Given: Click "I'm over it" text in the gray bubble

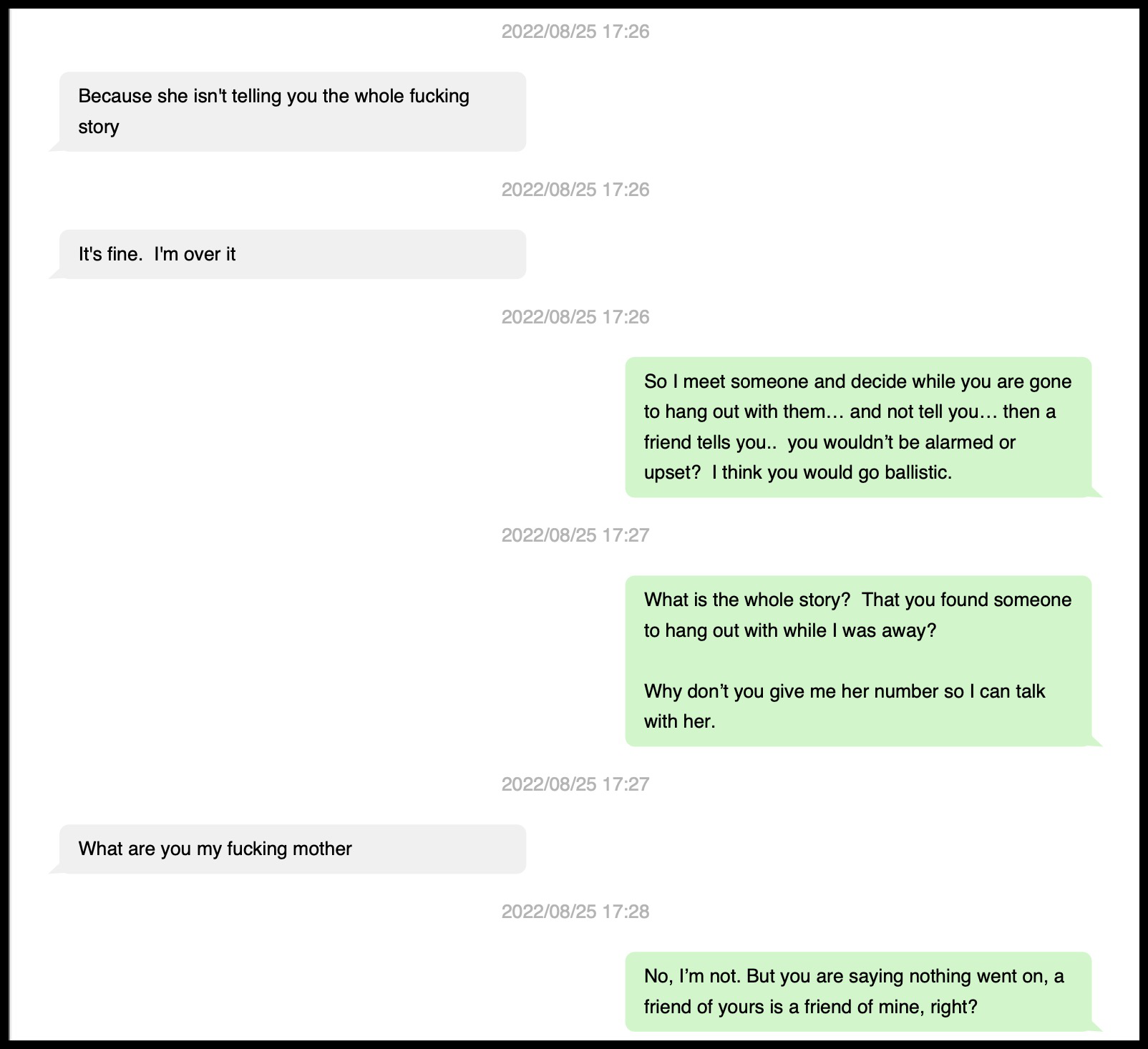Looking at the screenshot, I should [x=195, y=254].
